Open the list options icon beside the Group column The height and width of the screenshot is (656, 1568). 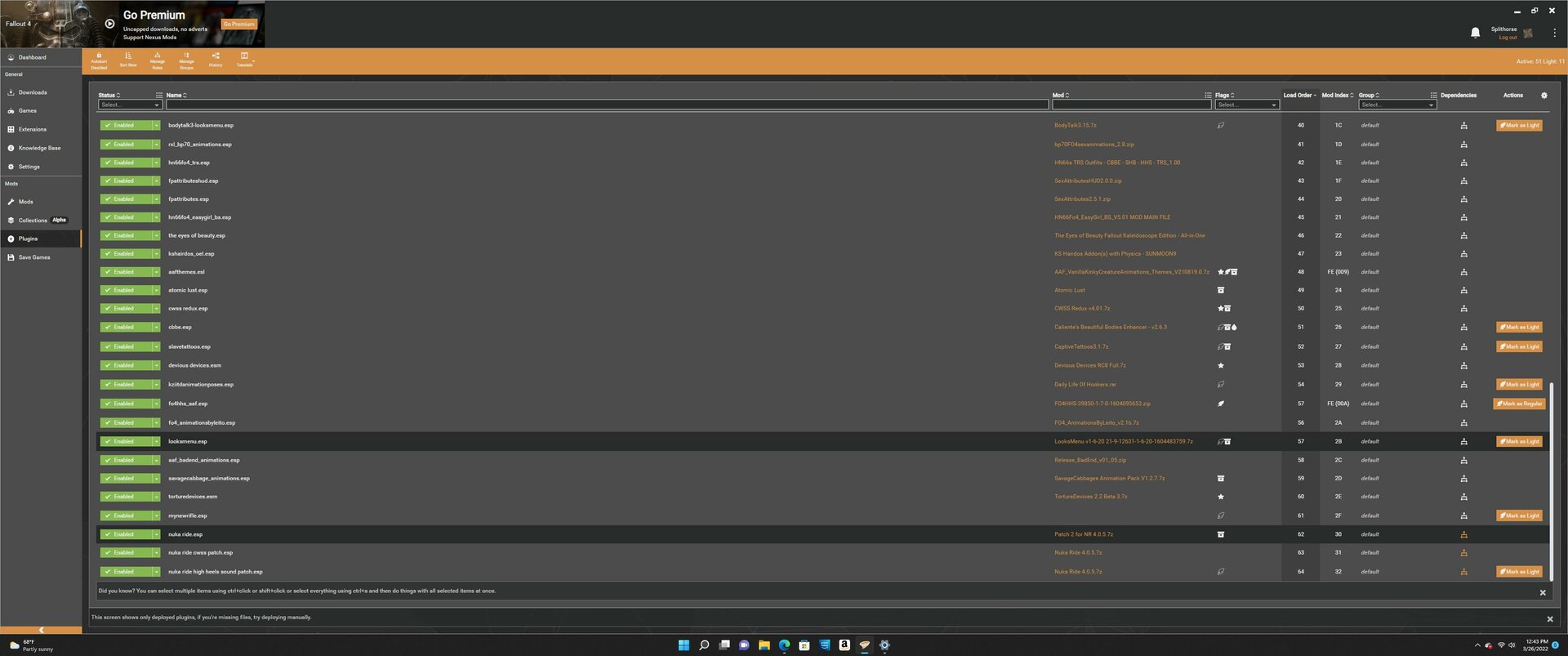[1433, 96]
